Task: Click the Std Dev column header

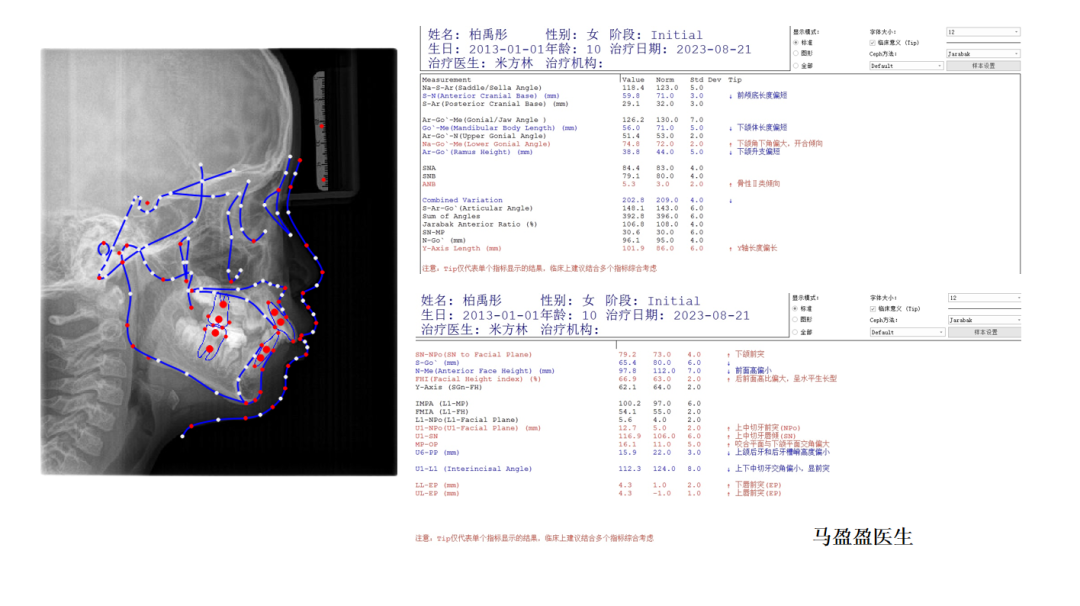Action: click(x=705, y=80)
